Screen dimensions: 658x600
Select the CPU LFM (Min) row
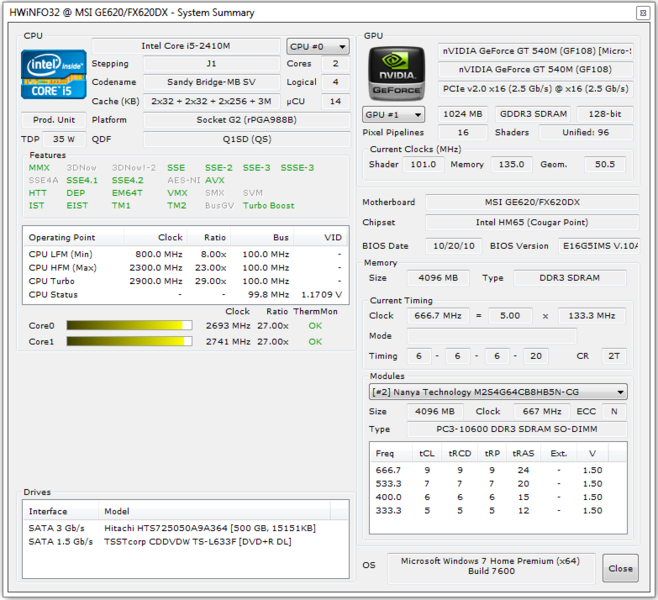click(x=185, y=254)
